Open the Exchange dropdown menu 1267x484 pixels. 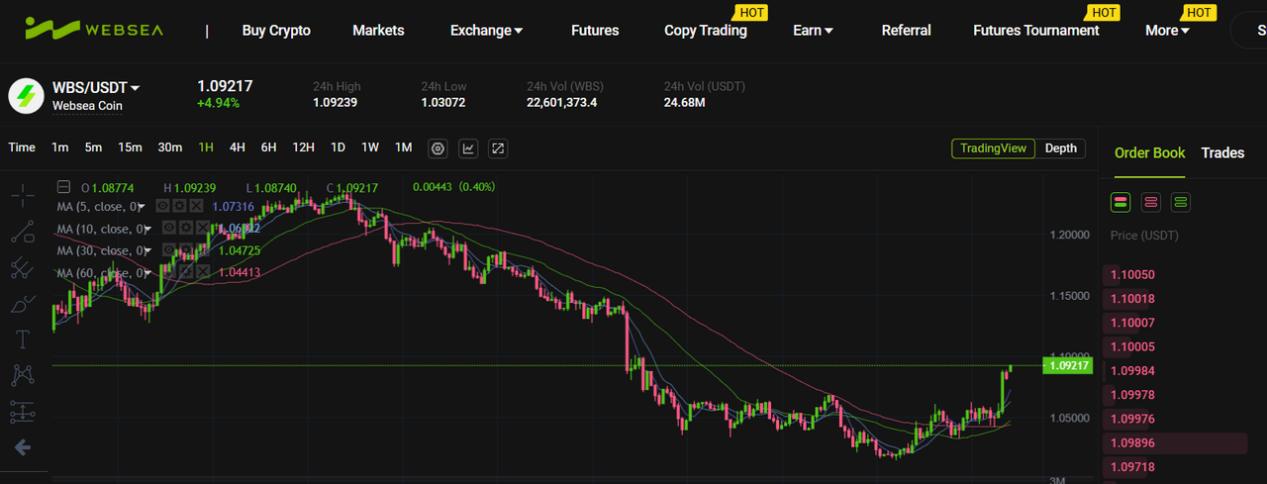pos(486,30)
